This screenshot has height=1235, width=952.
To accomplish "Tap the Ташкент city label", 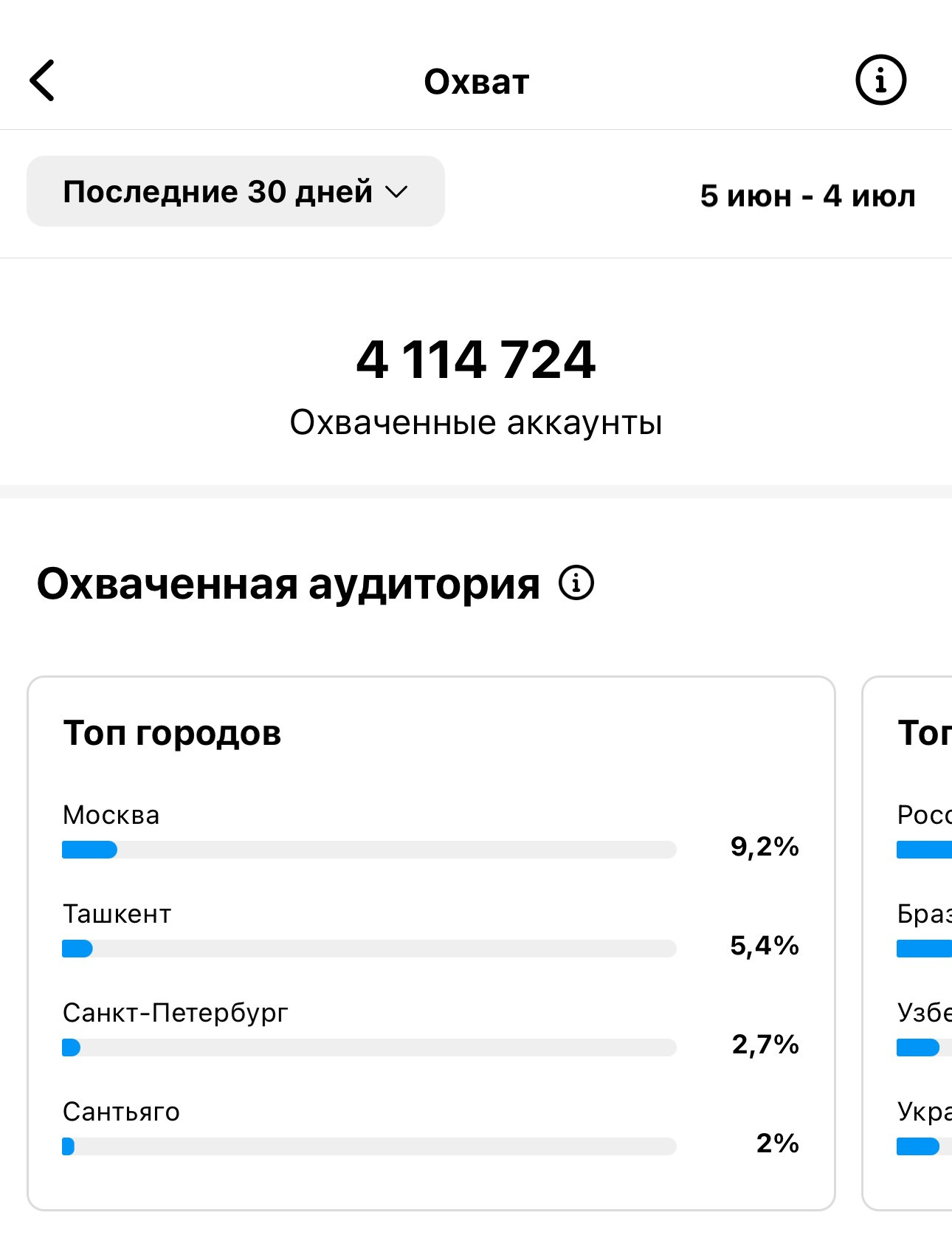I will (117, 914).
